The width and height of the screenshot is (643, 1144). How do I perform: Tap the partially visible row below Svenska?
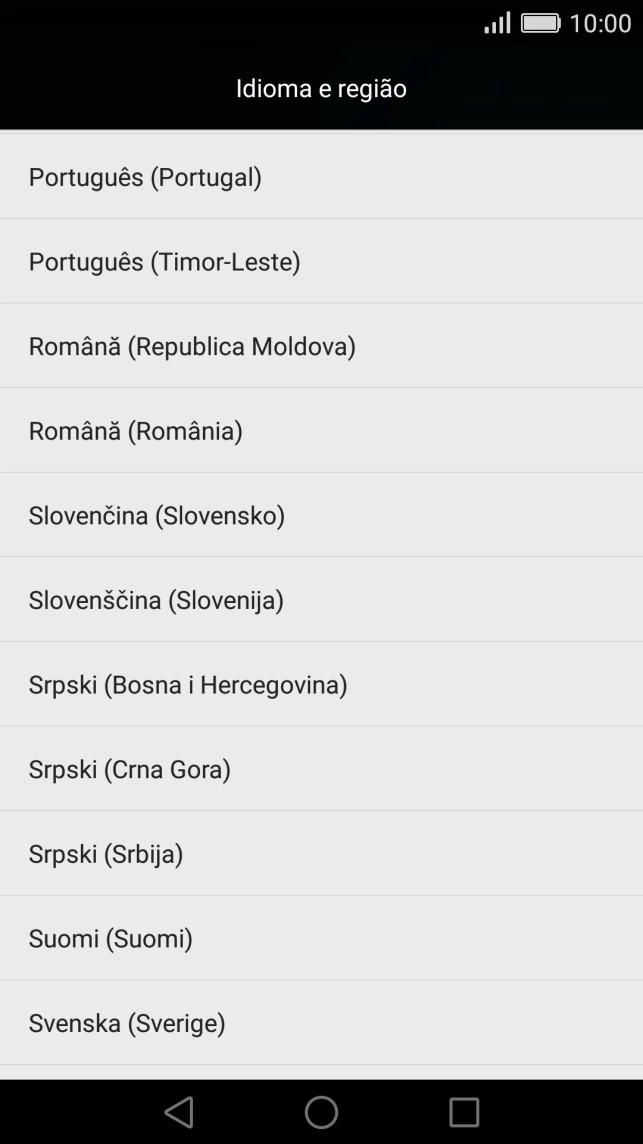click(321, 1072)
